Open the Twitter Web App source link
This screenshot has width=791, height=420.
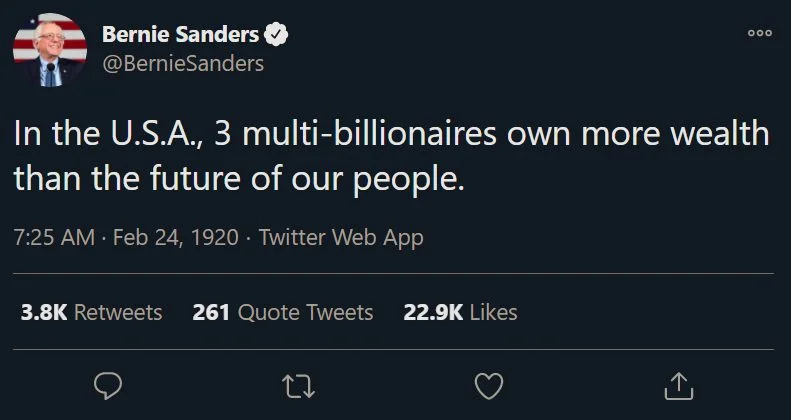point(341,238)
